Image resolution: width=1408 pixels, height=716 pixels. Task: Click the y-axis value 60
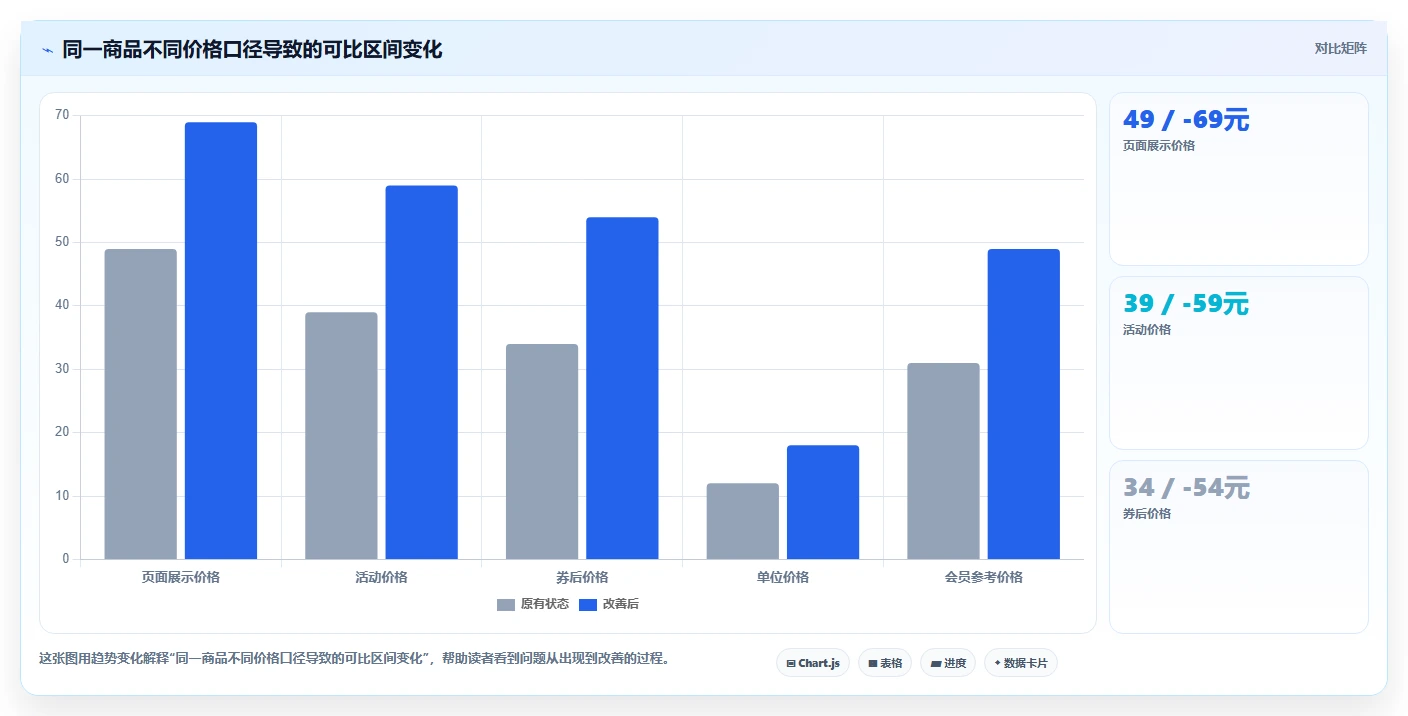point(62,179)
